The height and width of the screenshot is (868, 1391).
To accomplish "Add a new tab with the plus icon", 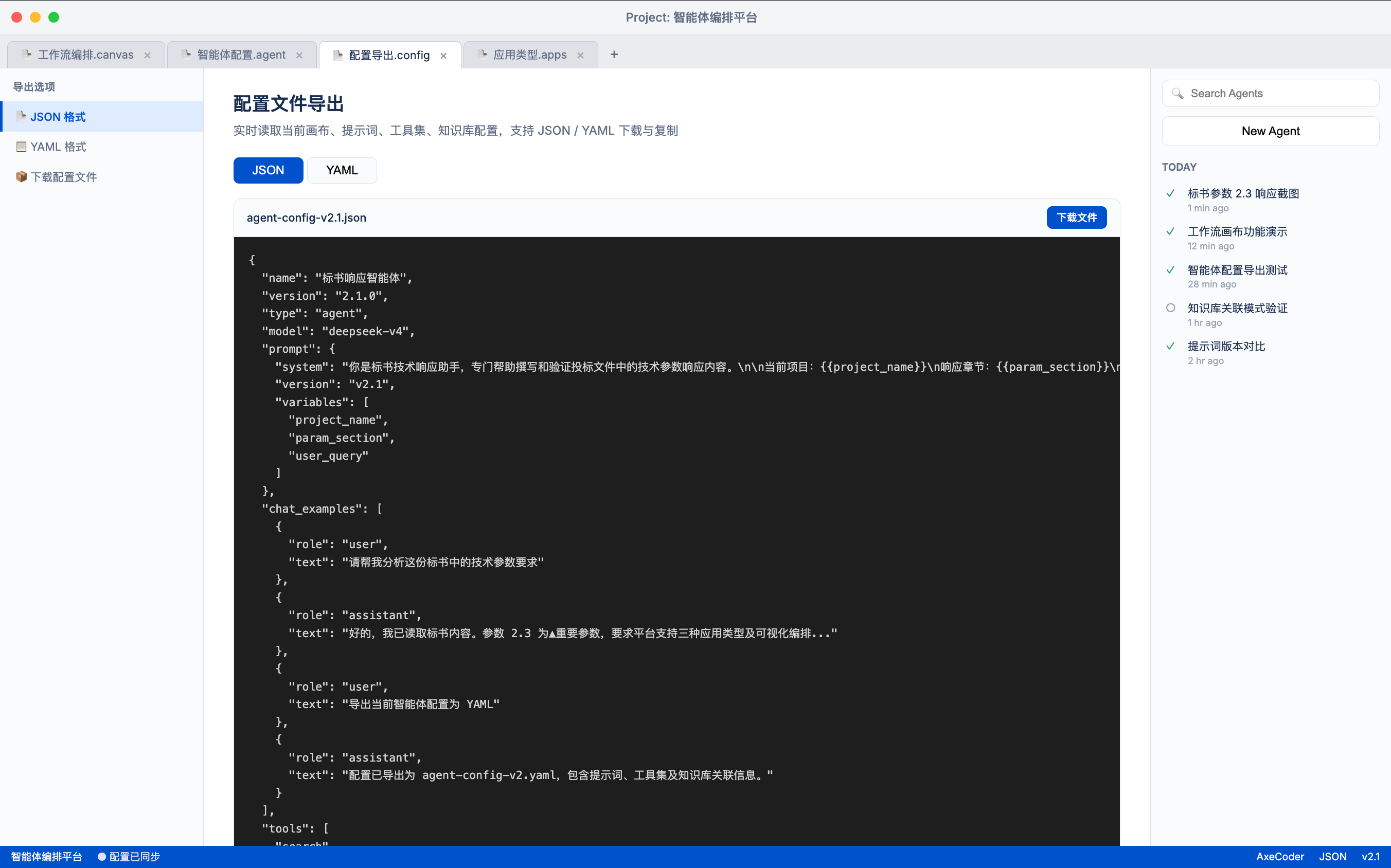I will 614,55.
